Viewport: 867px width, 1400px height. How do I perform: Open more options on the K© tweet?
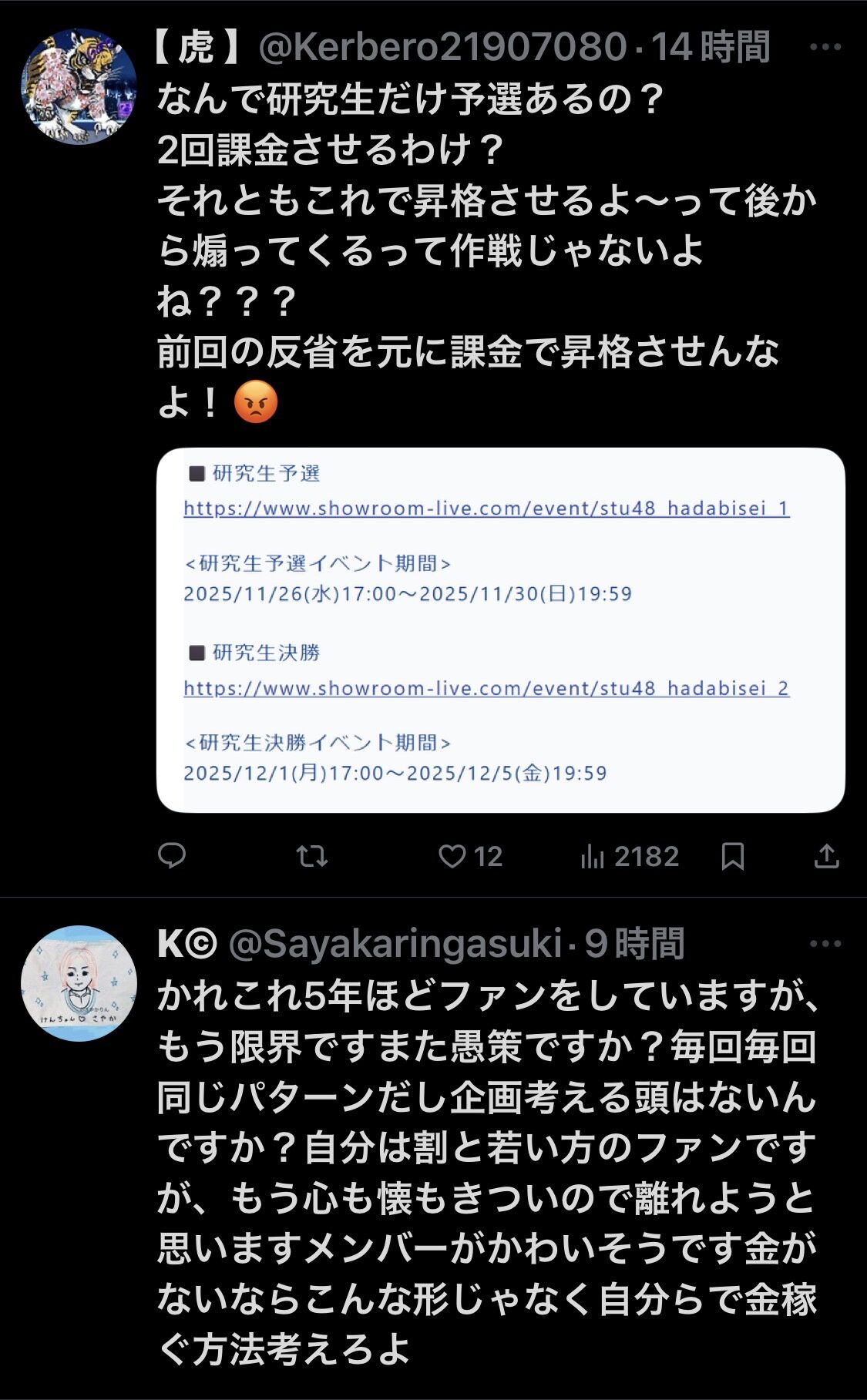point(825,944)
